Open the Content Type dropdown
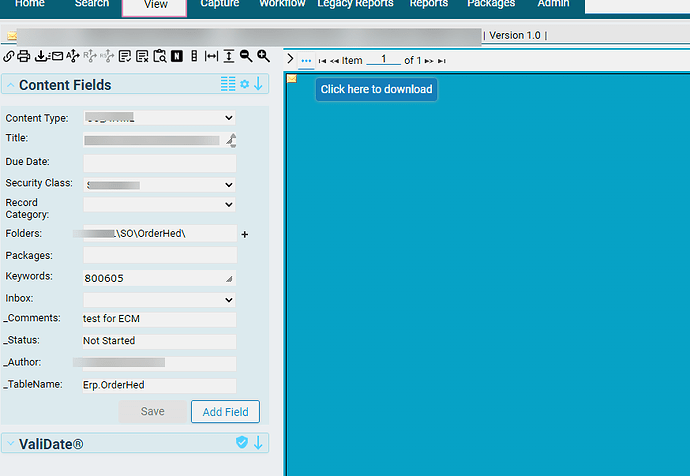Image resolution: width=690 pixels, height=476 pixels. (159, 118)
